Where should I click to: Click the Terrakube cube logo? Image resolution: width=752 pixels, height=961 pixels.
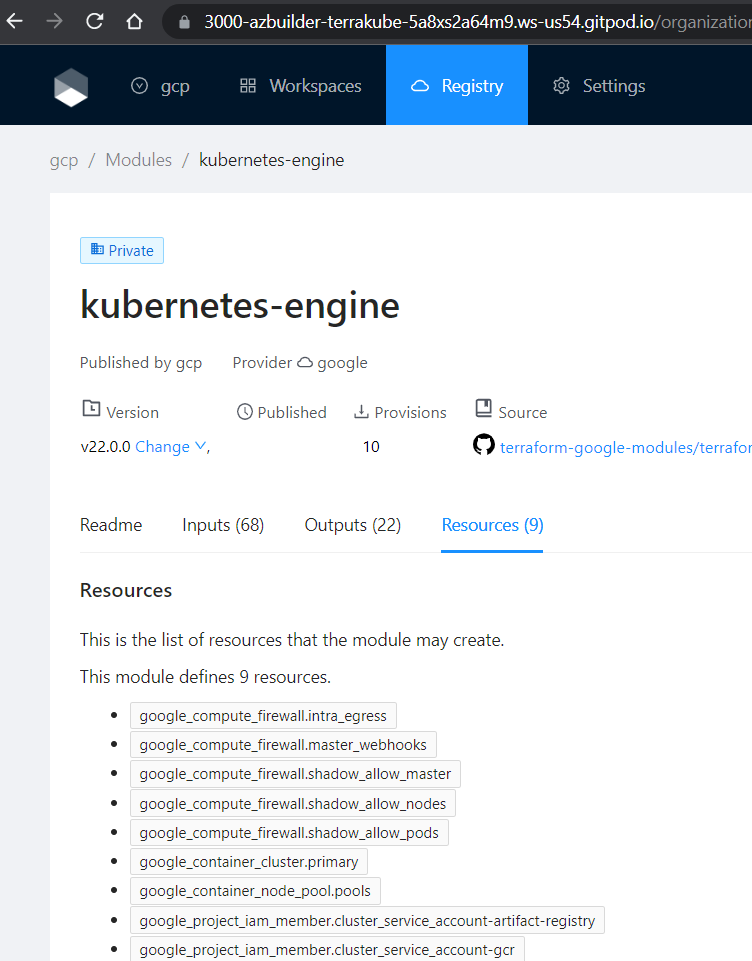point(71,87)
